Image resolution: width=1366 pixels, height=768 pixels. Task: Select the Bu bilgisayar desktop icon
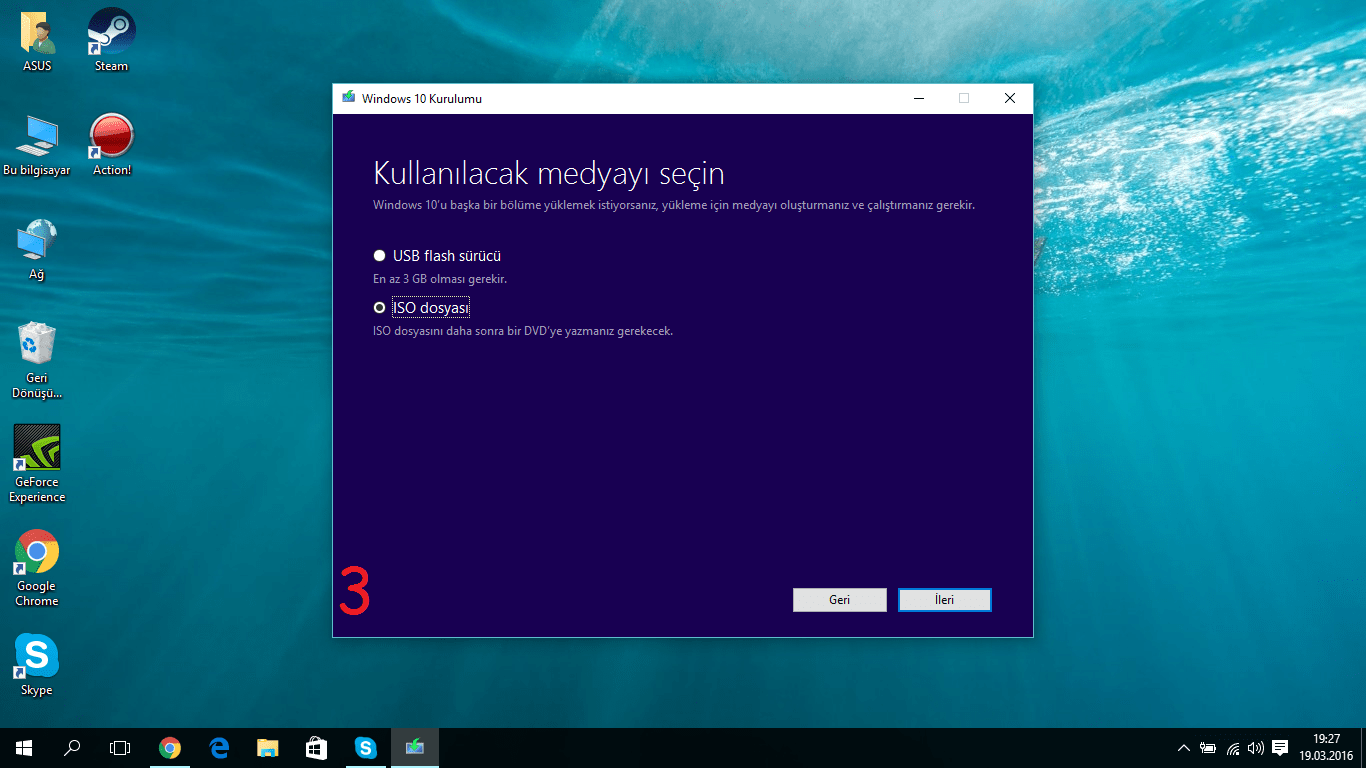pyautogui.click(x=37, y=145)
